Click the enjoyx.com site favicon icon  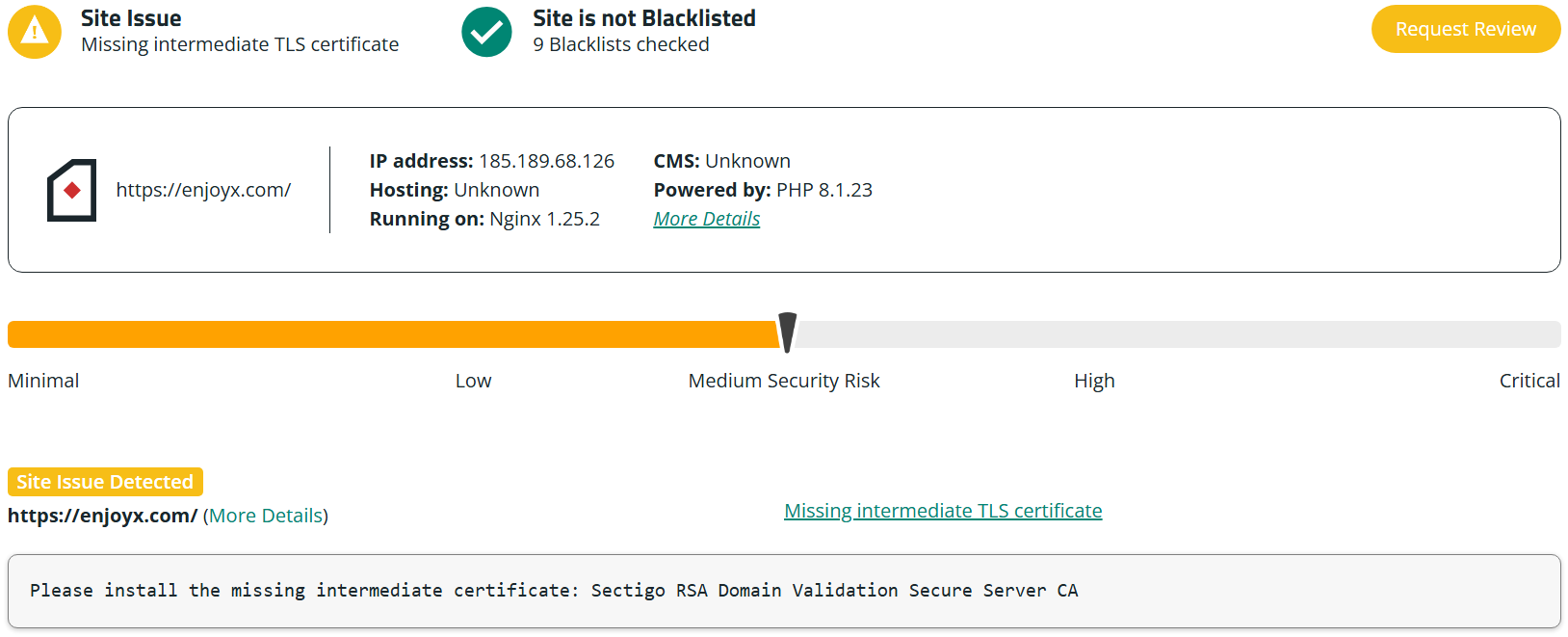click(x=72, y=190)
